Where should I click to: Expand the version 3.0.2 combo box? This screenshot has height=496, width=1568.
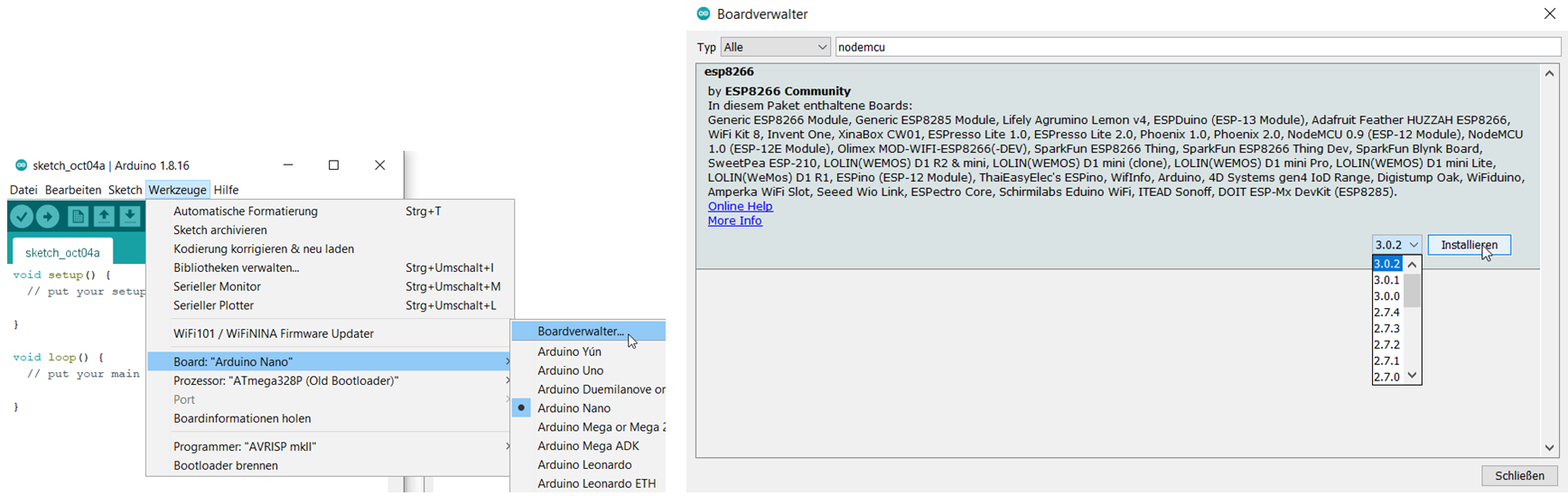pyautogui.click(x=1396, y=245)
